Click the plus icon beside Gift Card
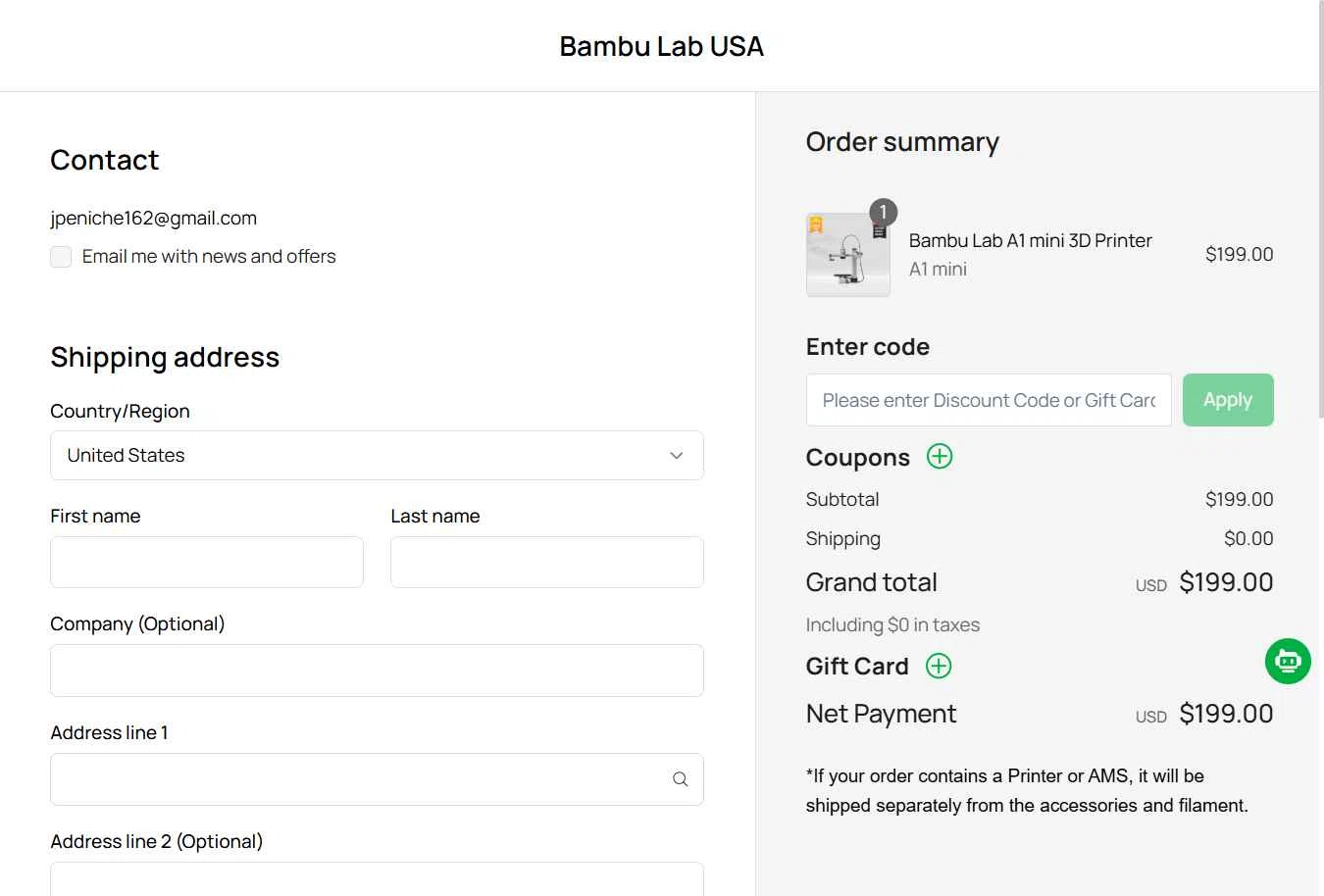The image size is (1324, 896). pyautogui.click(x=939, y=666)
